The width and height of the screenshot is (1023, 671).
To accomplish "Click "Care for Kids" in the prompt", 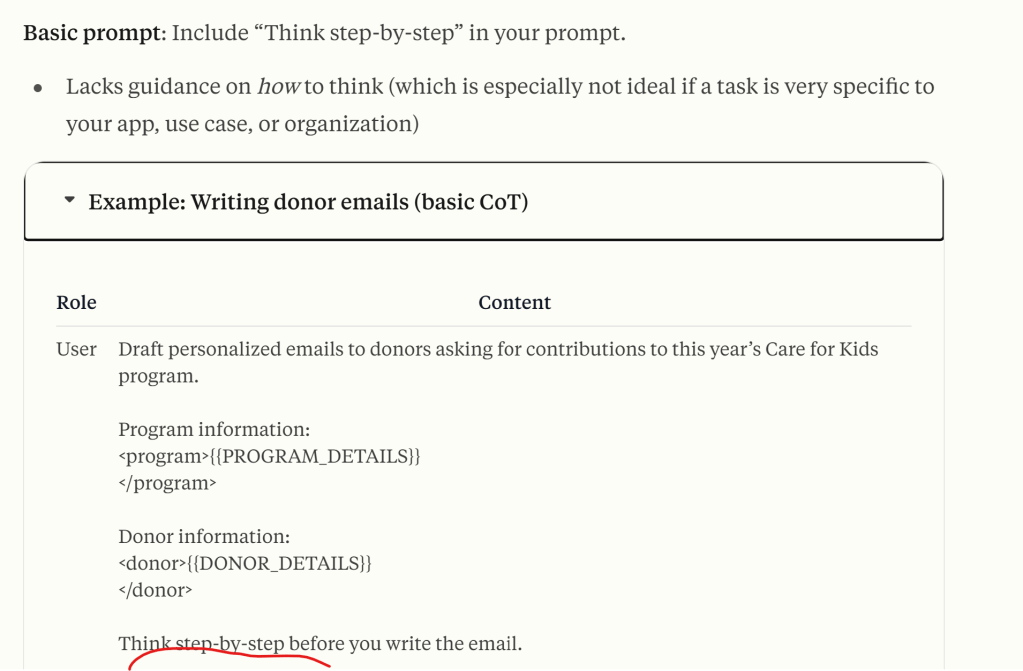I will [819, 349].
